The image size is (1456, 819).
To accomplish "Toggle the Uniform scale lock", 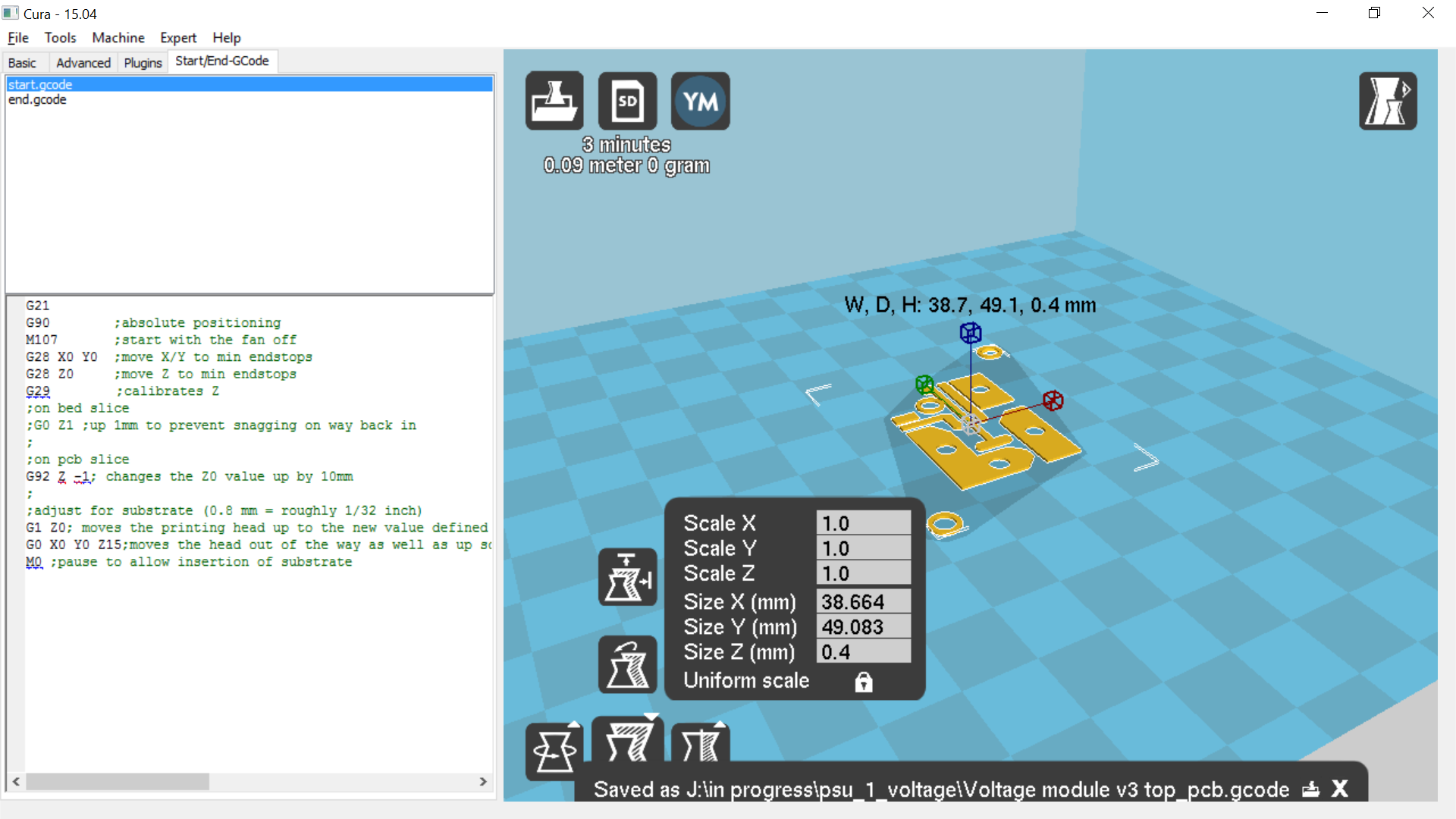I will pos(863,681).
